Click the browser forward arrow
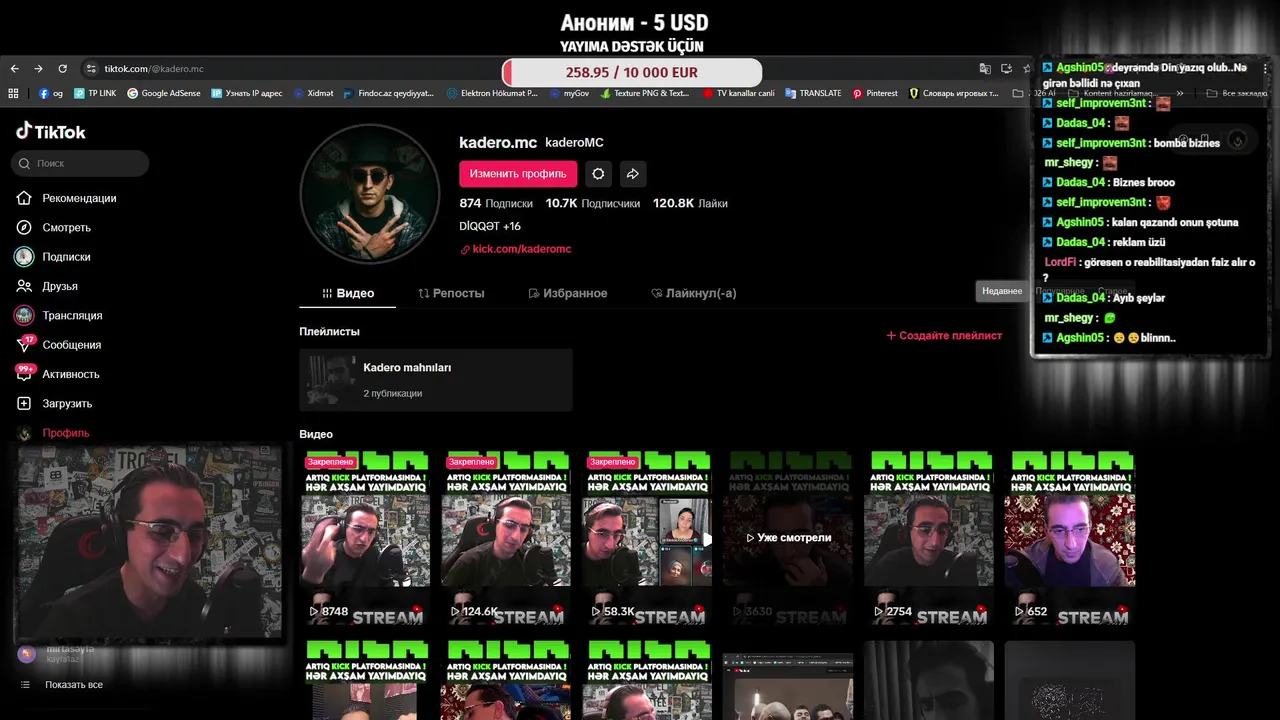Screen dimensions: 1280x720 click(38, 69)
